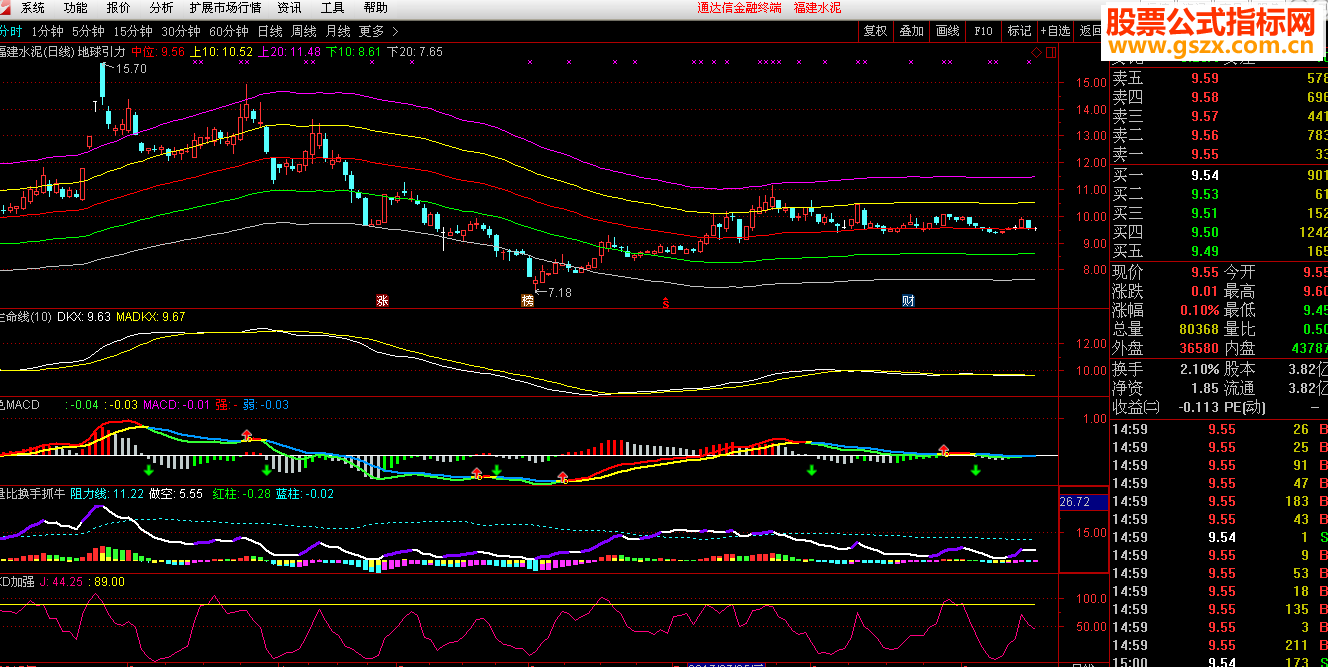Open the 资讯 menu

coord(290,8)
